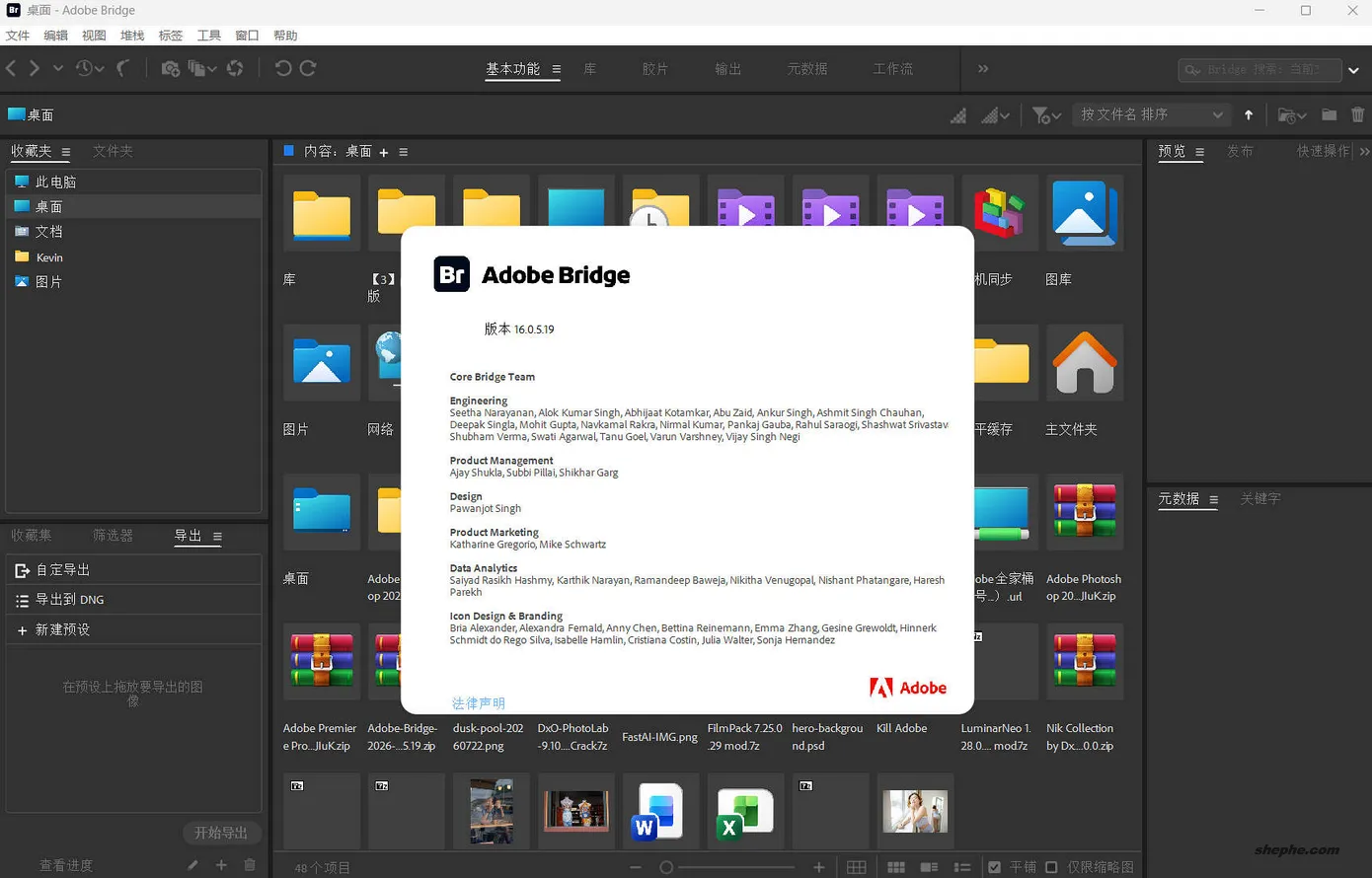Toggle ascending sort order arrow
Screen dimensions: 1372x878
[x=1249, y=115]
